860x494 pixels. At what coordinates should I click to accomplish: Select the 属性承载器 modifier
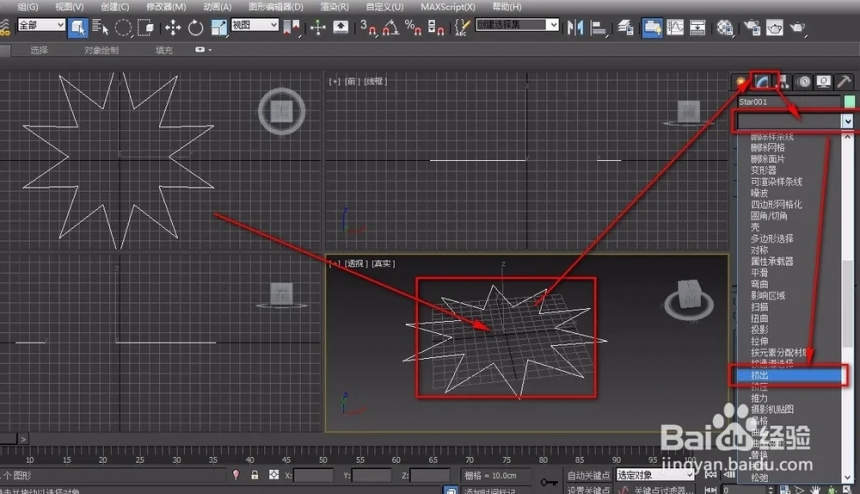pos(772,261)
